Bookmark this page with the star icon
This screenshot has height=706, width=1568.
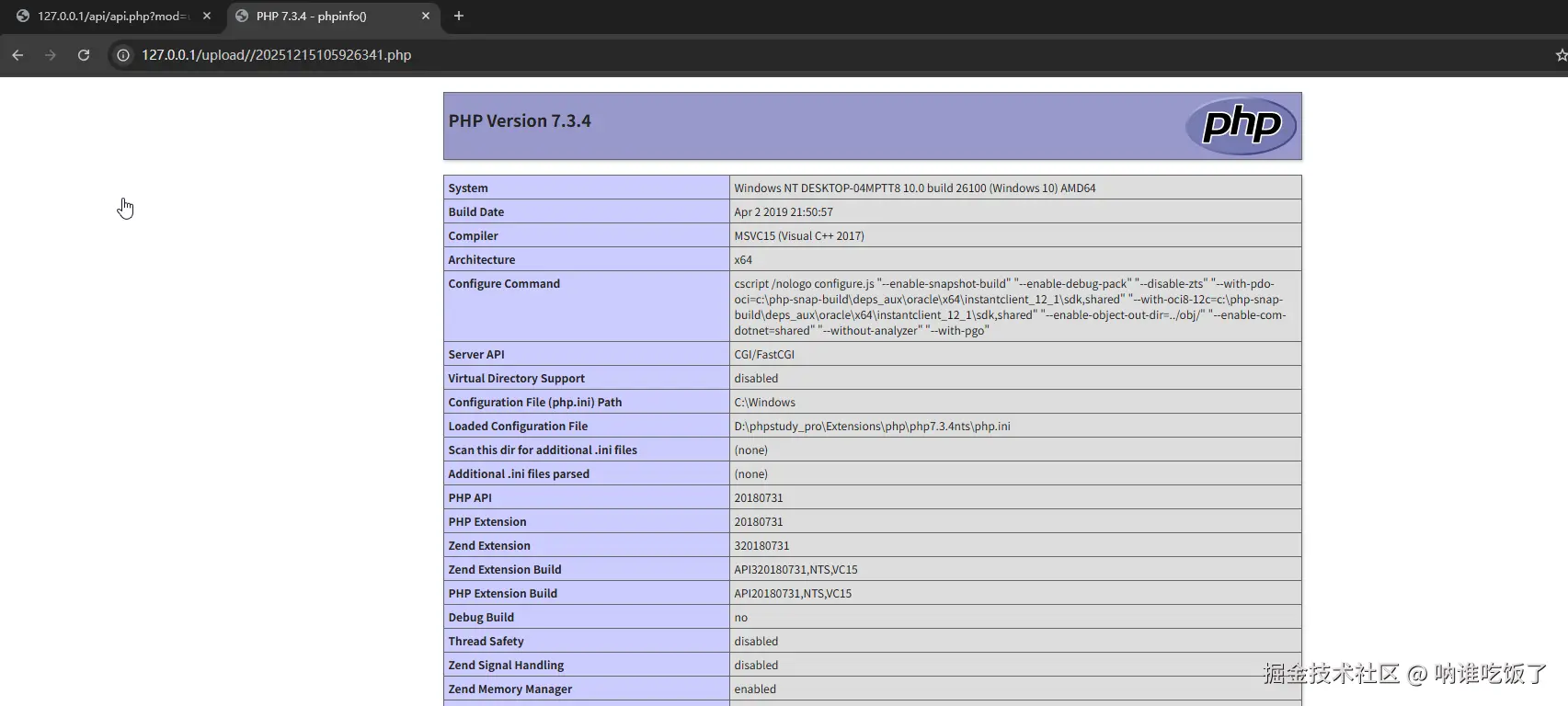click(x=1561, y=55)
